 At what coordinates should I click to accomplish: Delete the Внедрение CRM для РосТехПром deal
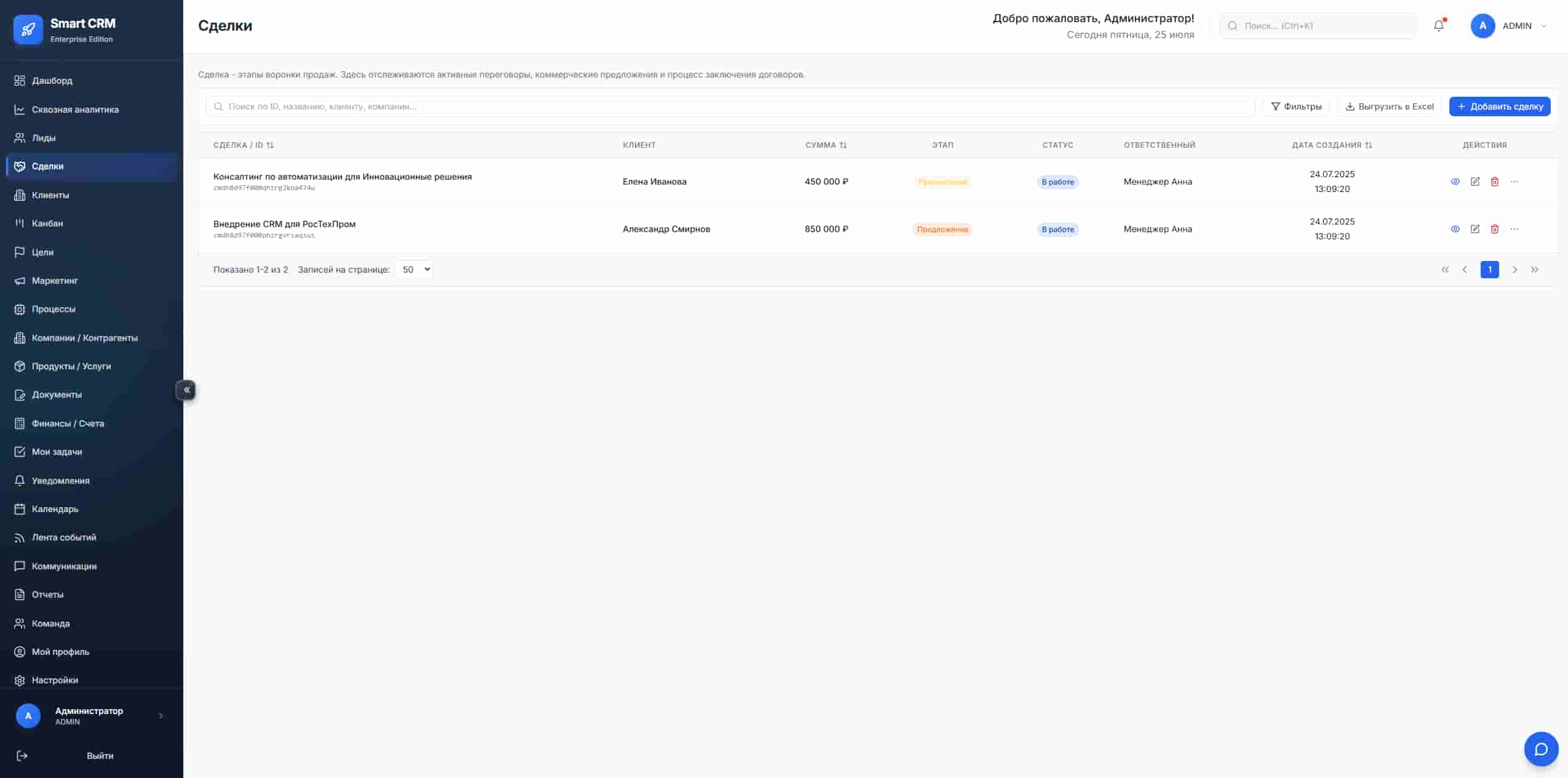pyautogui.click(x=1494, y=229)
